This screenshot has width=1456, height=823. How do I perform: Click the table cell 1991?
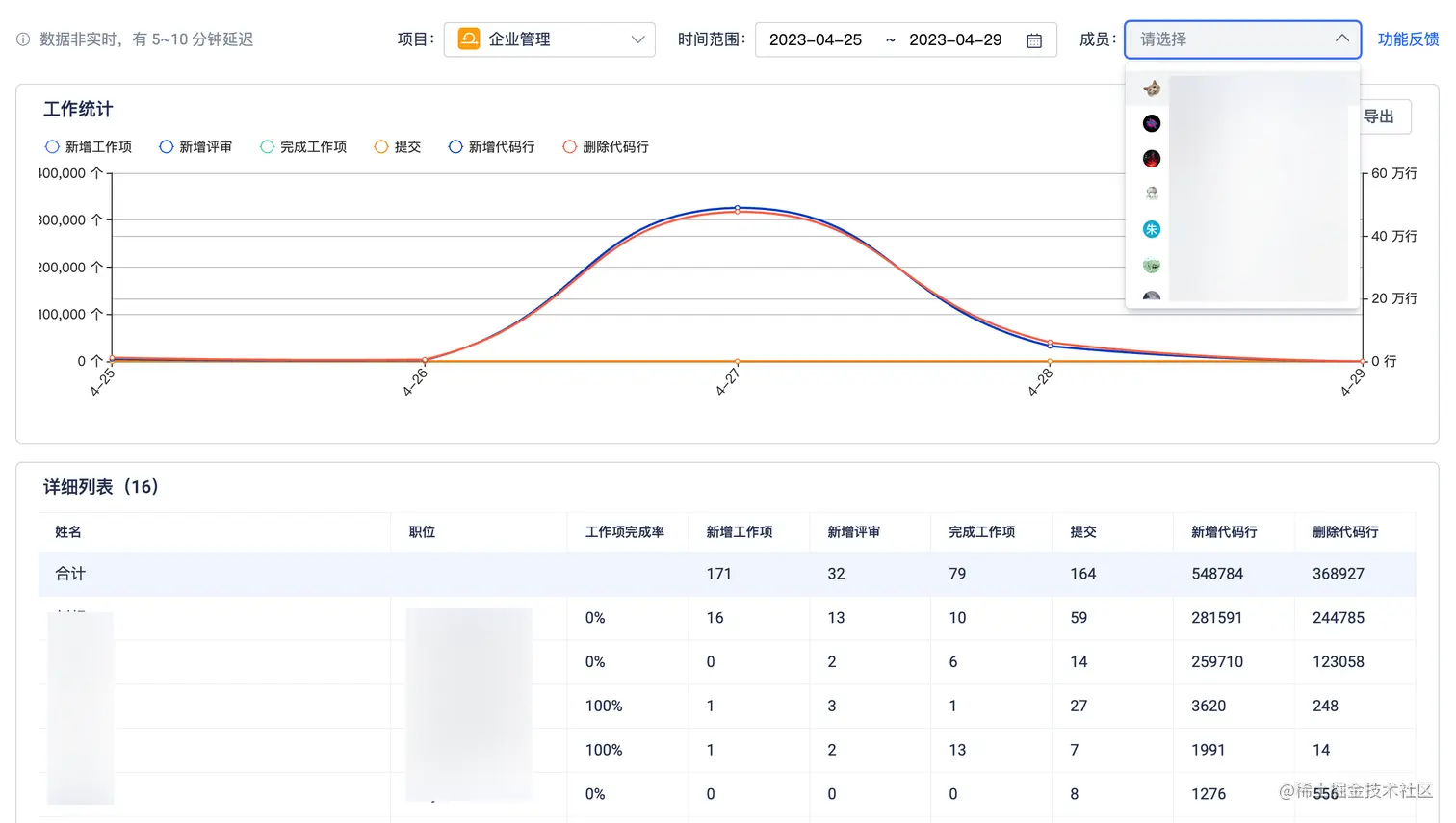[x=1209, y=751]
